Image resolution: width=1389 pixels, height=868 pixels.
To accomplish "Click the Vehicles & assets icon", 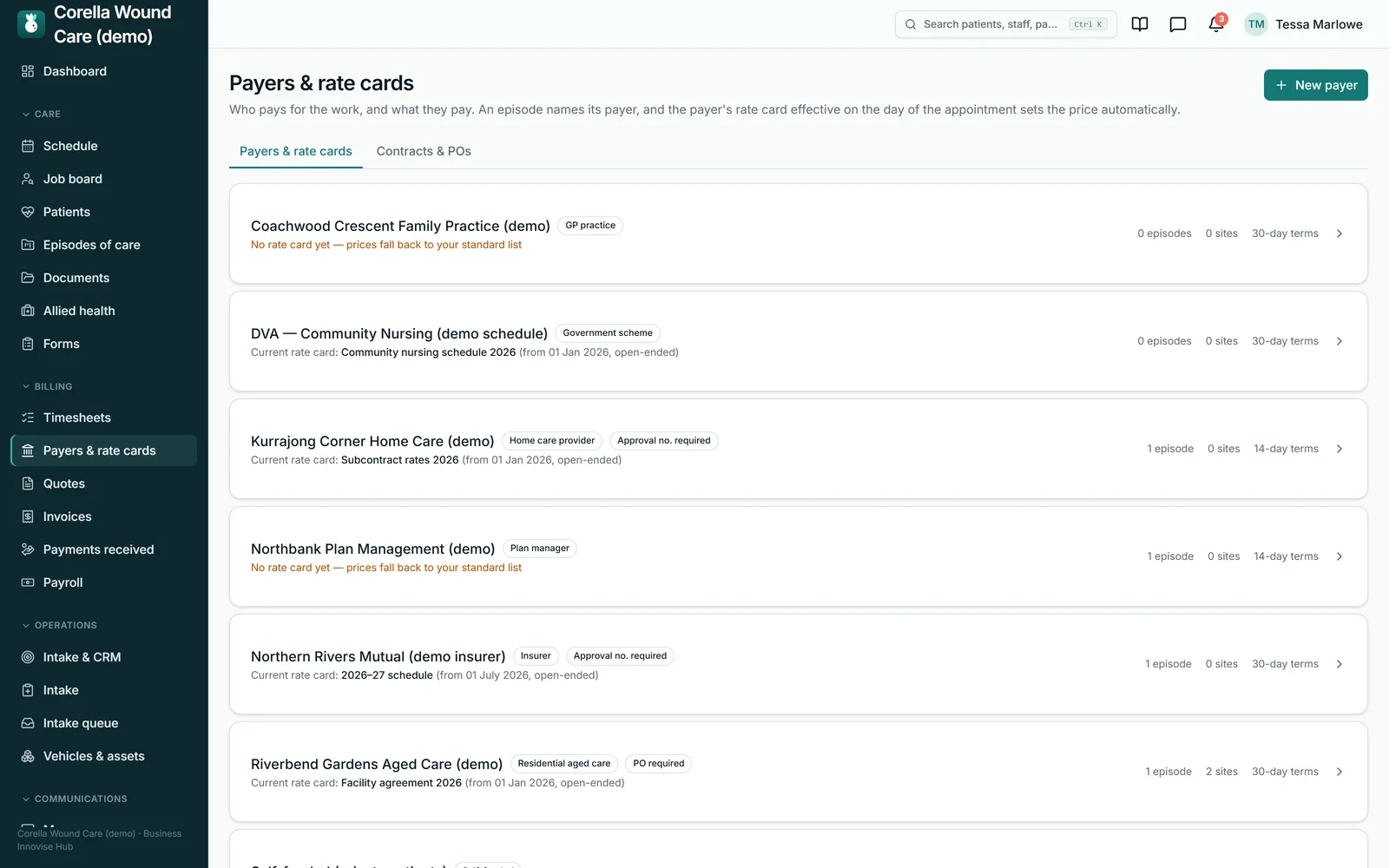I will click(28, 756).
